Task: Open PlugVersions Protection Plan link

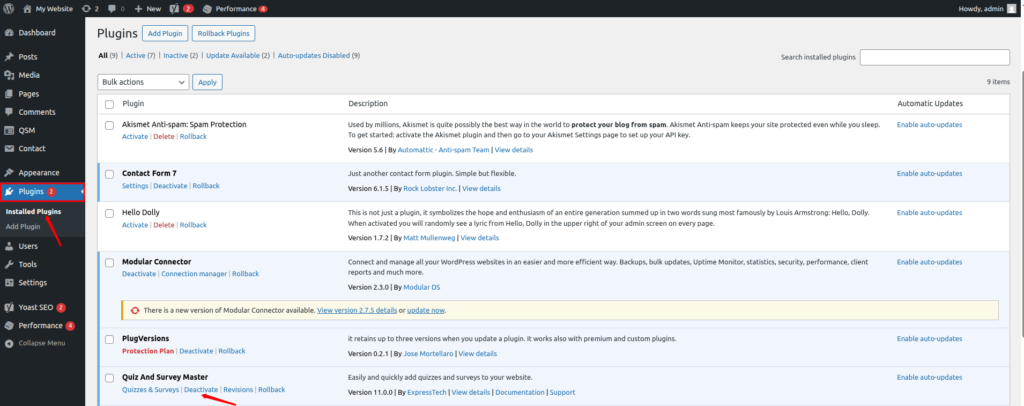Action: pos(148,351)
